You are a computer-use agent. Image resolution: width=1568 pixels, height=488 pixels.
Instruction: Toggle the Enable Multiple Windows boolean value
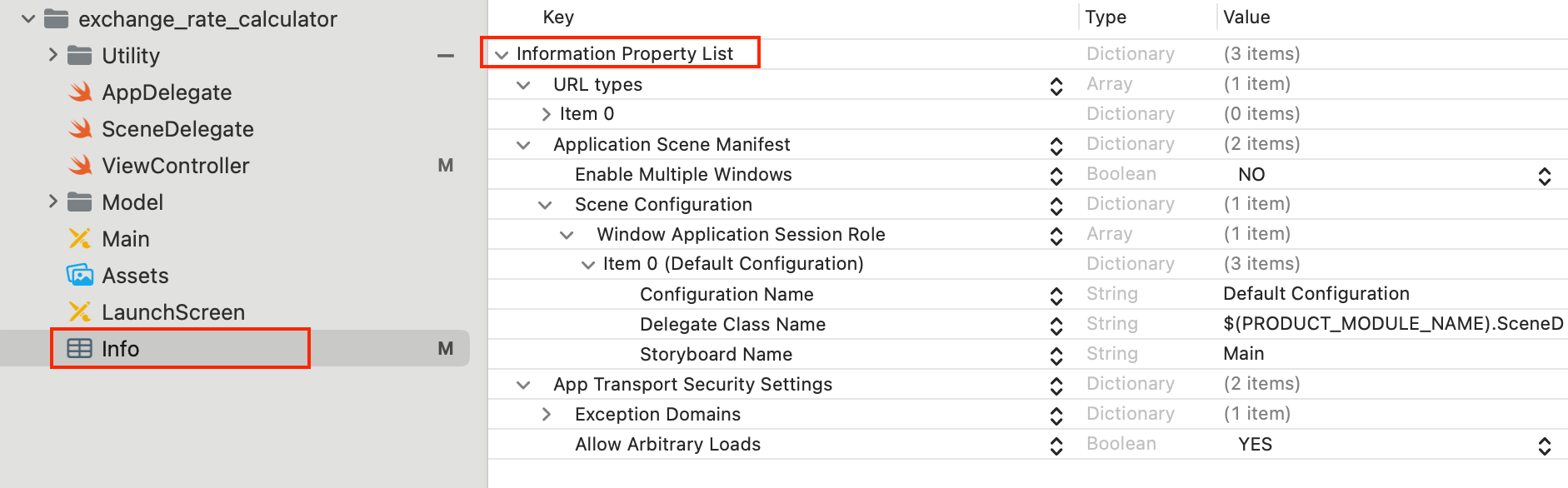click(x=1546, y=175)
